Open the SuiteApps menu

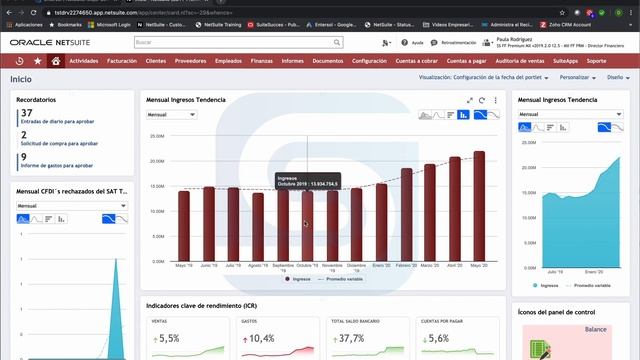coord(565,61)
